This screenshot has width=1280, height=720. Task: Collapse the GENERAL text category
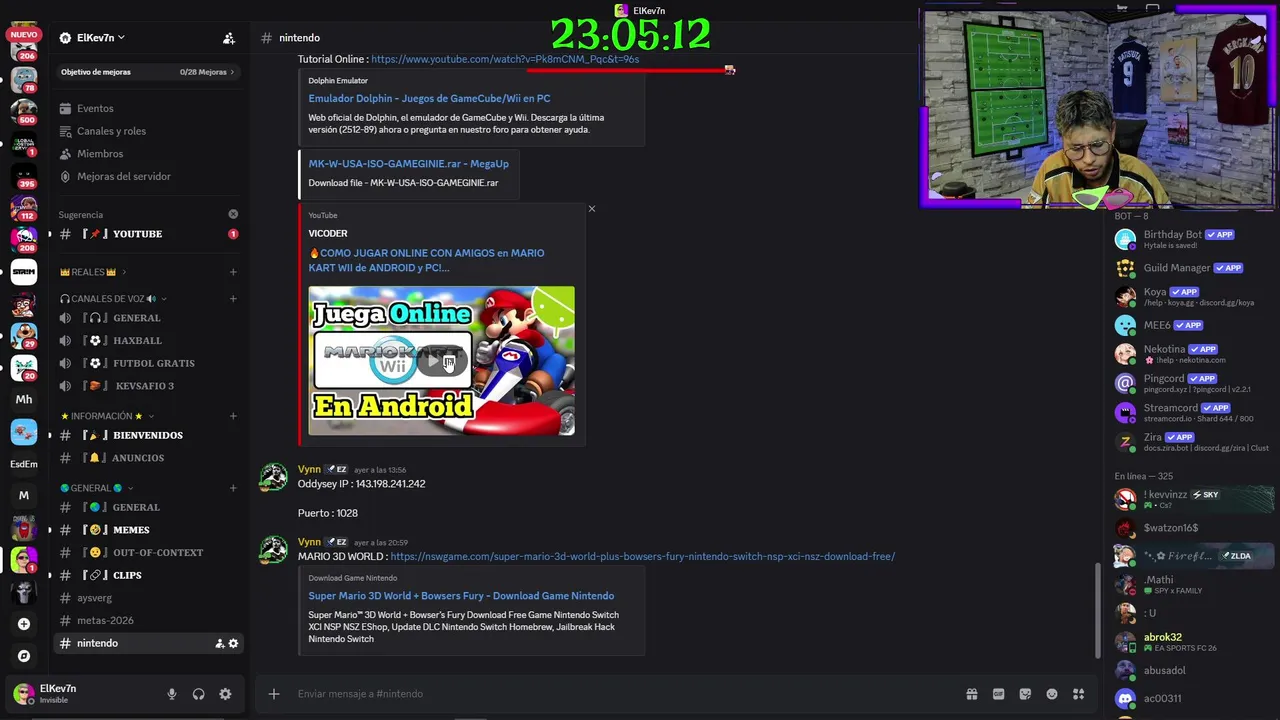(x=95, y=488)
